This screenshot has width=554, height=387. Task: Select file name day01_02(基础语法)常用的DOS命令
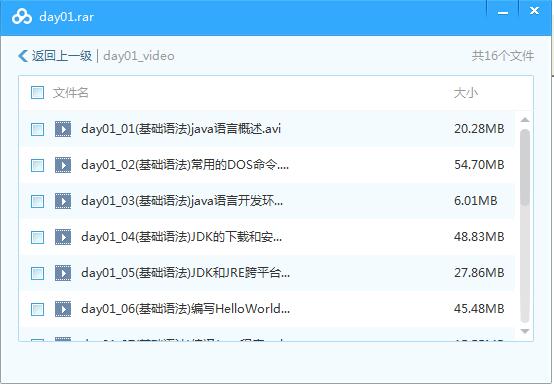185,165
